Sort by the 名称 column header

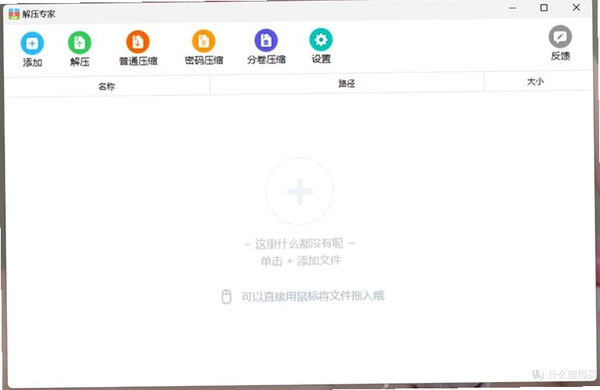[x=107, y=86]
